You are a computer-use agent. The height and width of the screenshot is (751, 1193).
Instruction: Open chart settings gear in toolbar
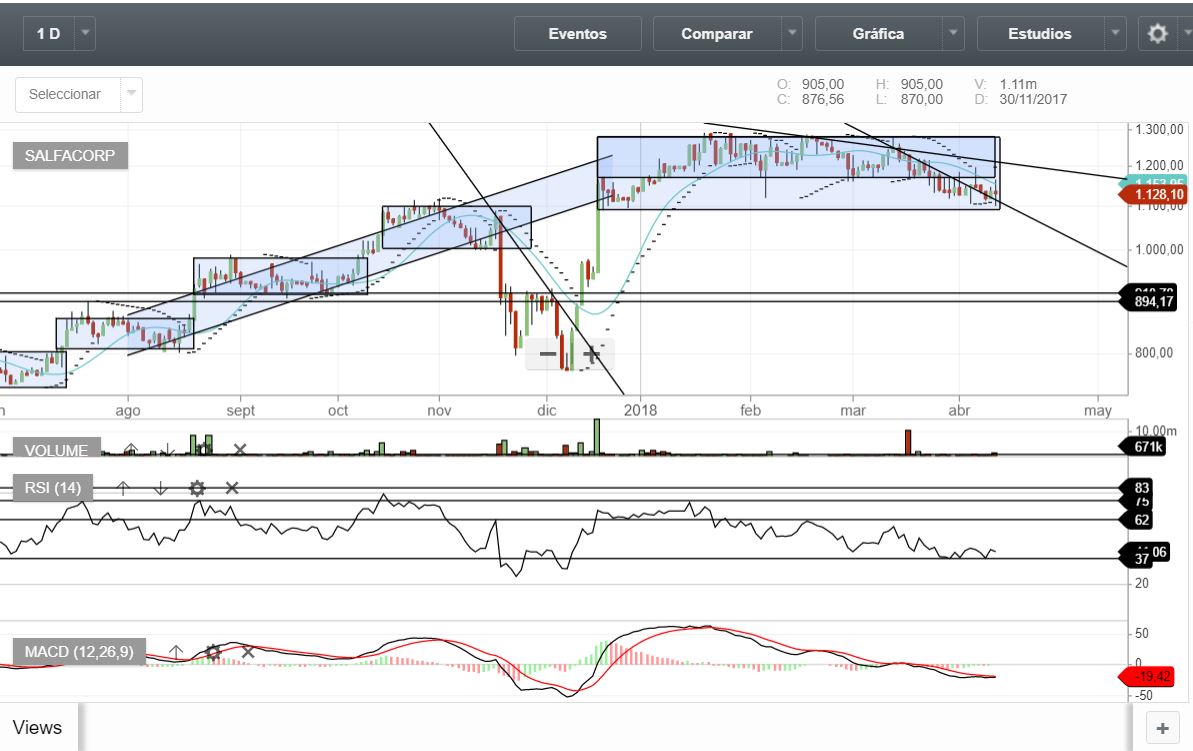(x=1158, y=34)
